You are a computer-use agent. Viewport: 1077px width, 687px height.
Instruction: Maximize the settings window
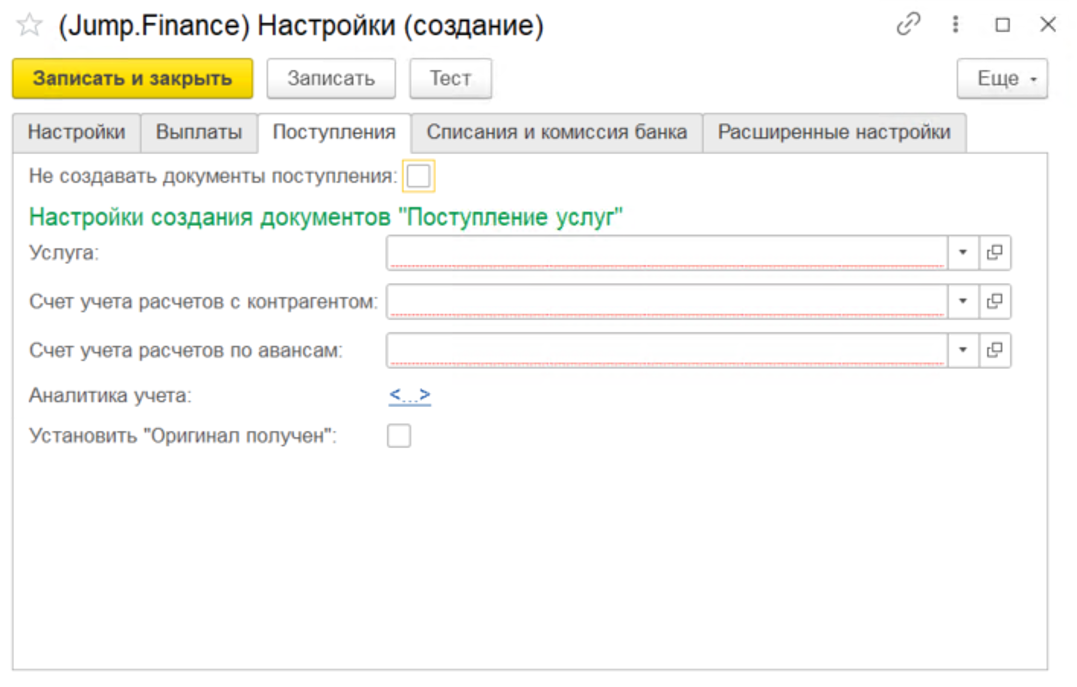pos(1003,25)
